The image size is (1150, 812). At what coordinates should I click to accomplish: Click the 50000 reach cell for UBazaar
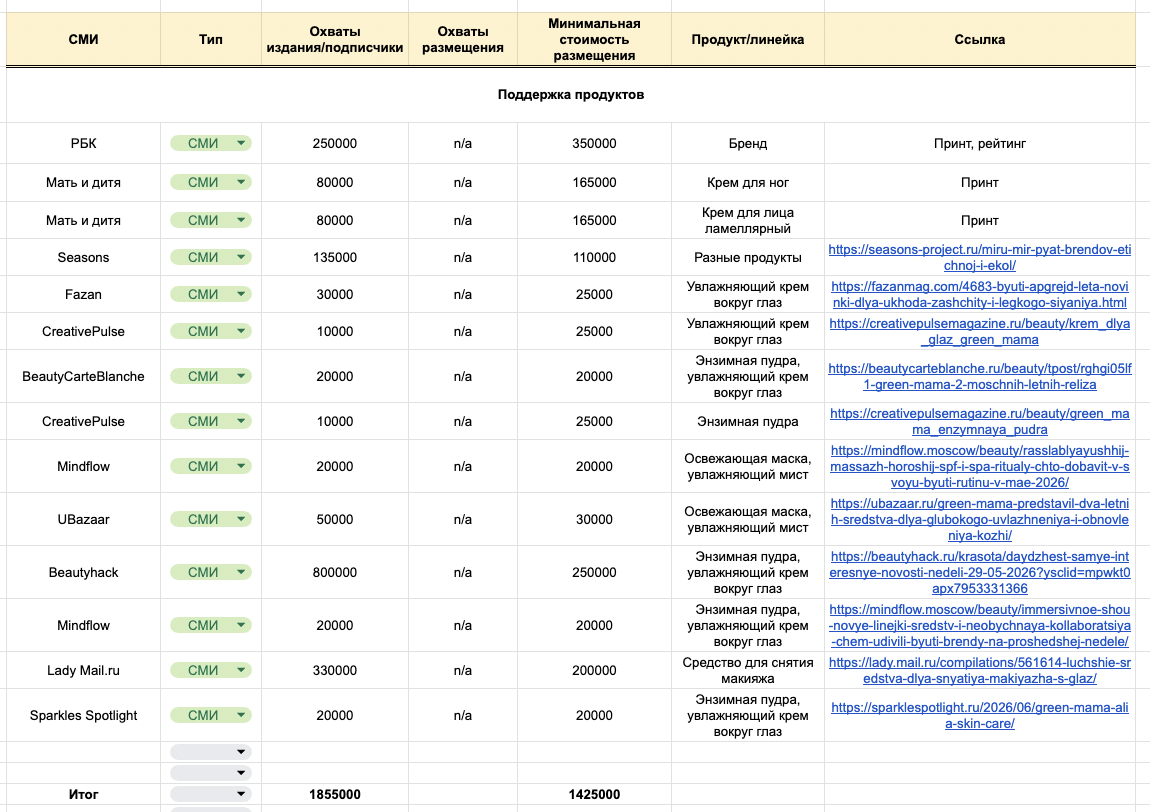[x=334, y=519]
